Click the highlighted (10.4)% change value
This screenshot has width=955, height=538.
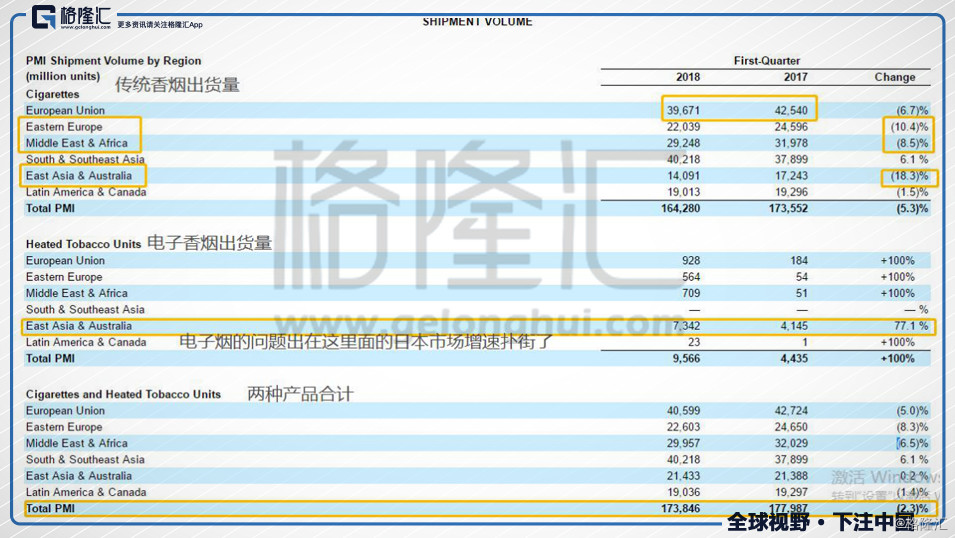point(907,127)
